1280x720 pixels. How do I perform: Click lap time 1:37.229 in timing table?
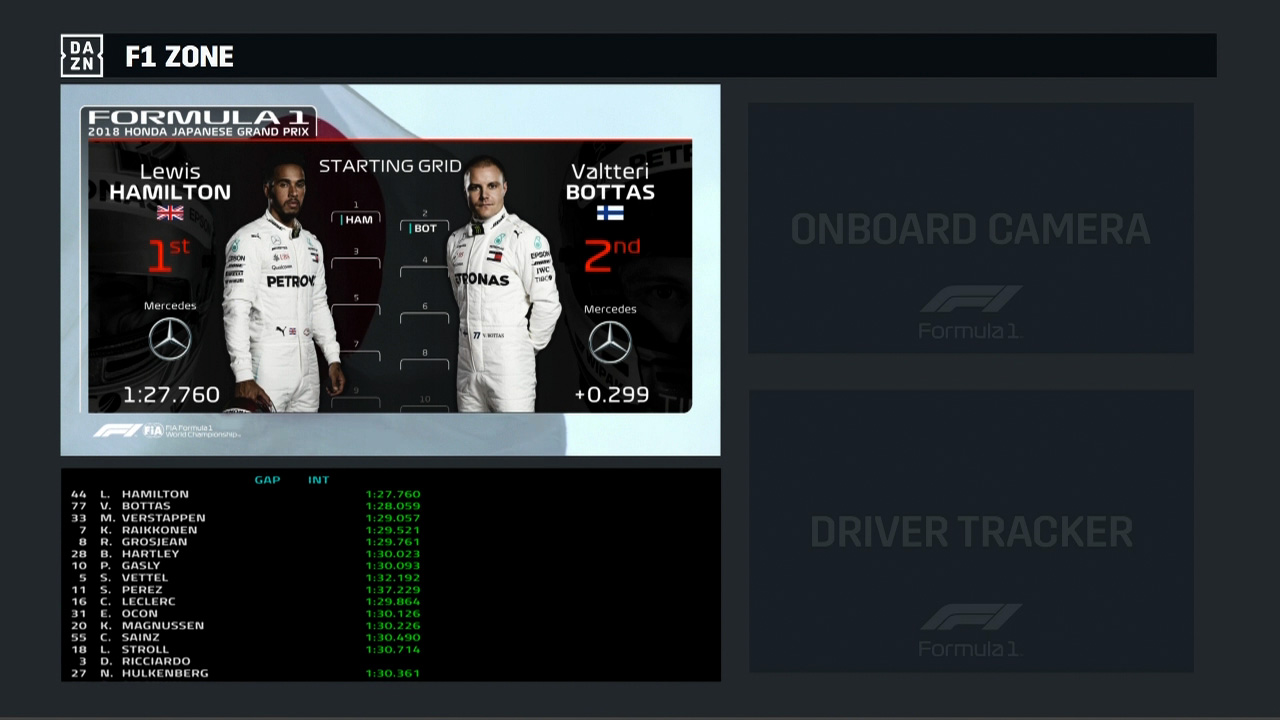click(393, 590)
